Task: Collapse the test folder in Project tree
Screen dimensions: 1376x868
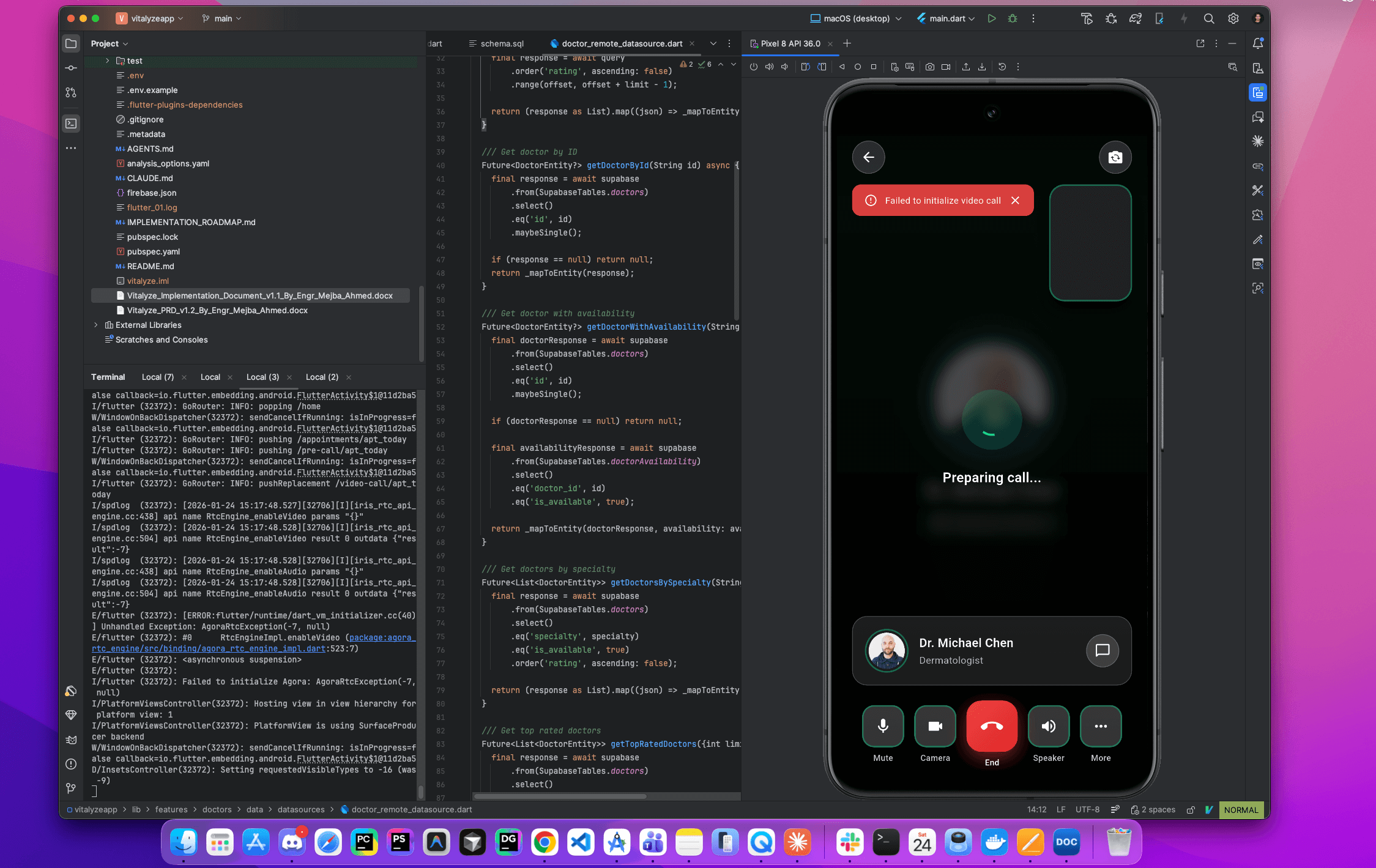Action: [x=107, y=61]
